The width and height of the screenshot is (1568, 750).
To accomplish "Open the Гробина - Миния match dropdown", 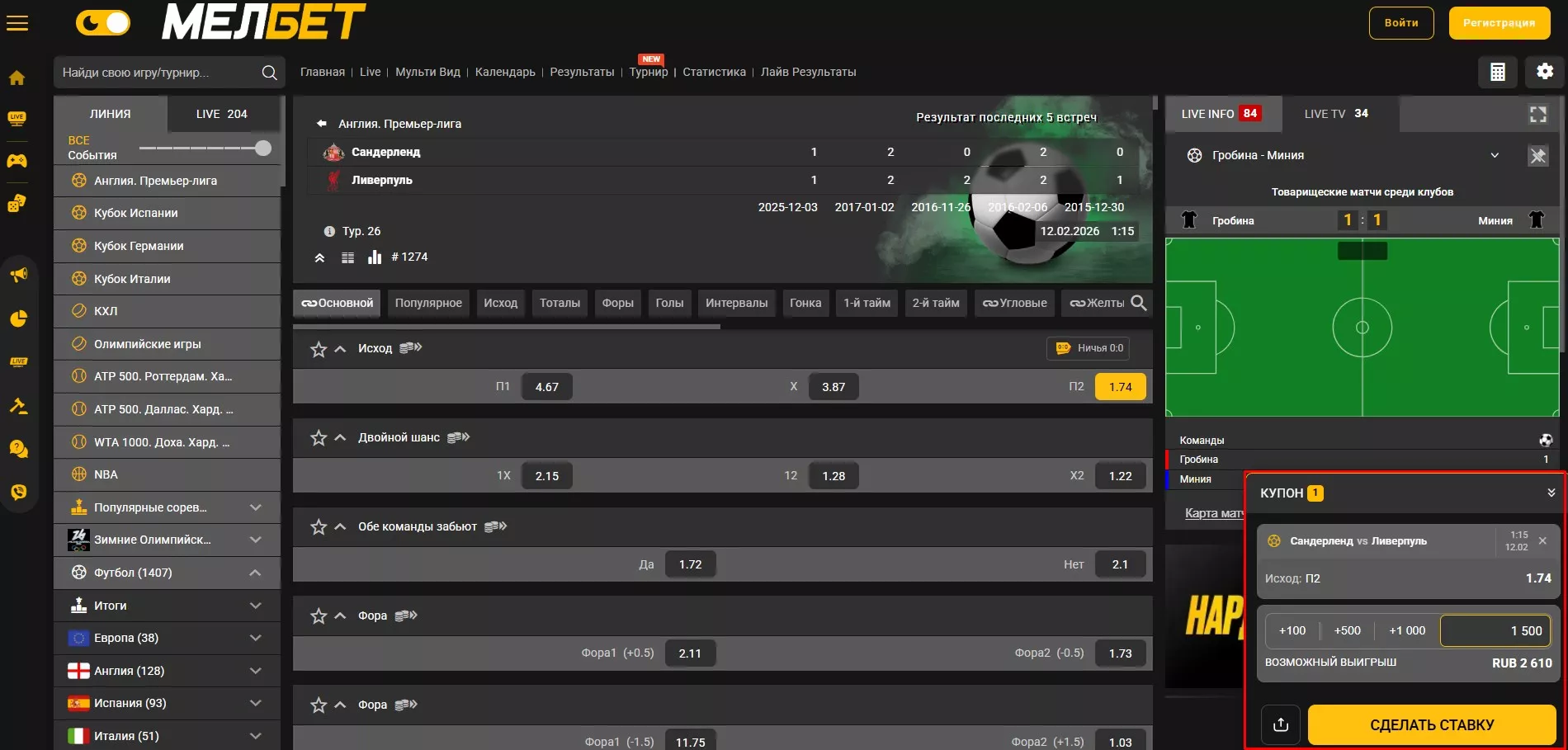I will 1494,155.
